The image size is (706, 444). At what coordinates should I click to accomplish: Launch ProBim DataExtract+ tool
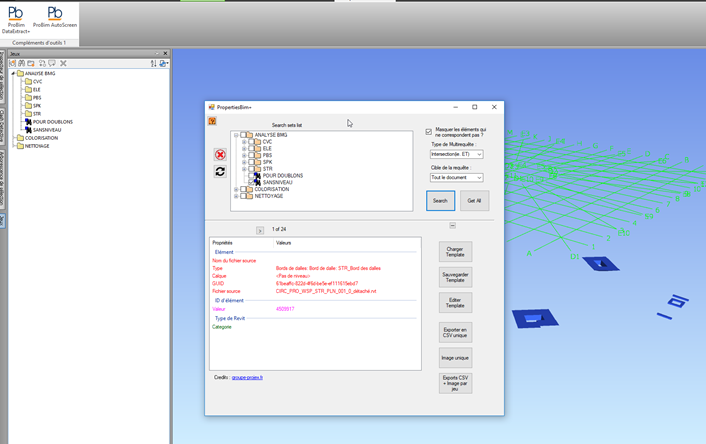16,20
